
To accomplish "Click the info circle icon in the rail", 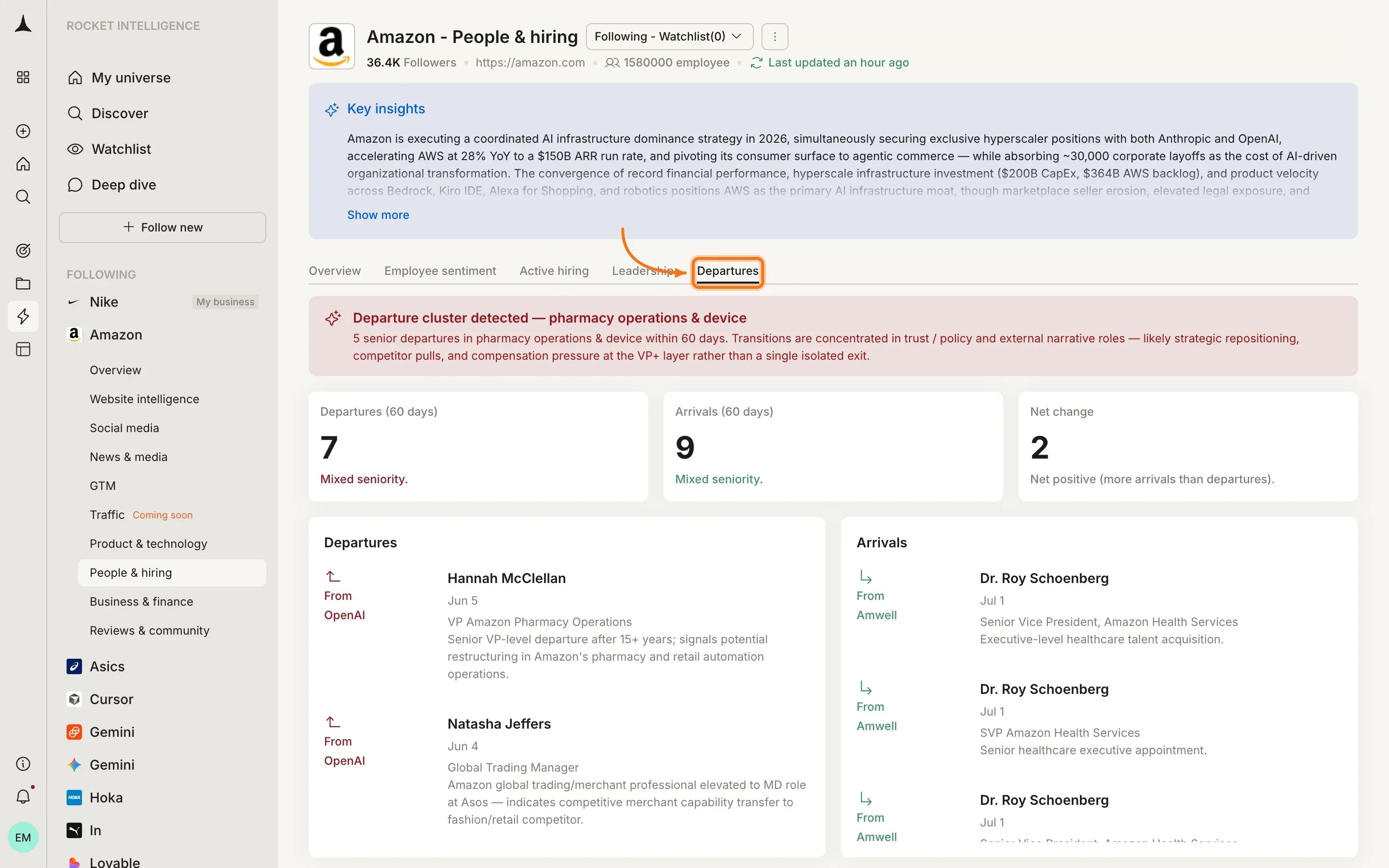I will pyautogui.click(x=23, y=764).
